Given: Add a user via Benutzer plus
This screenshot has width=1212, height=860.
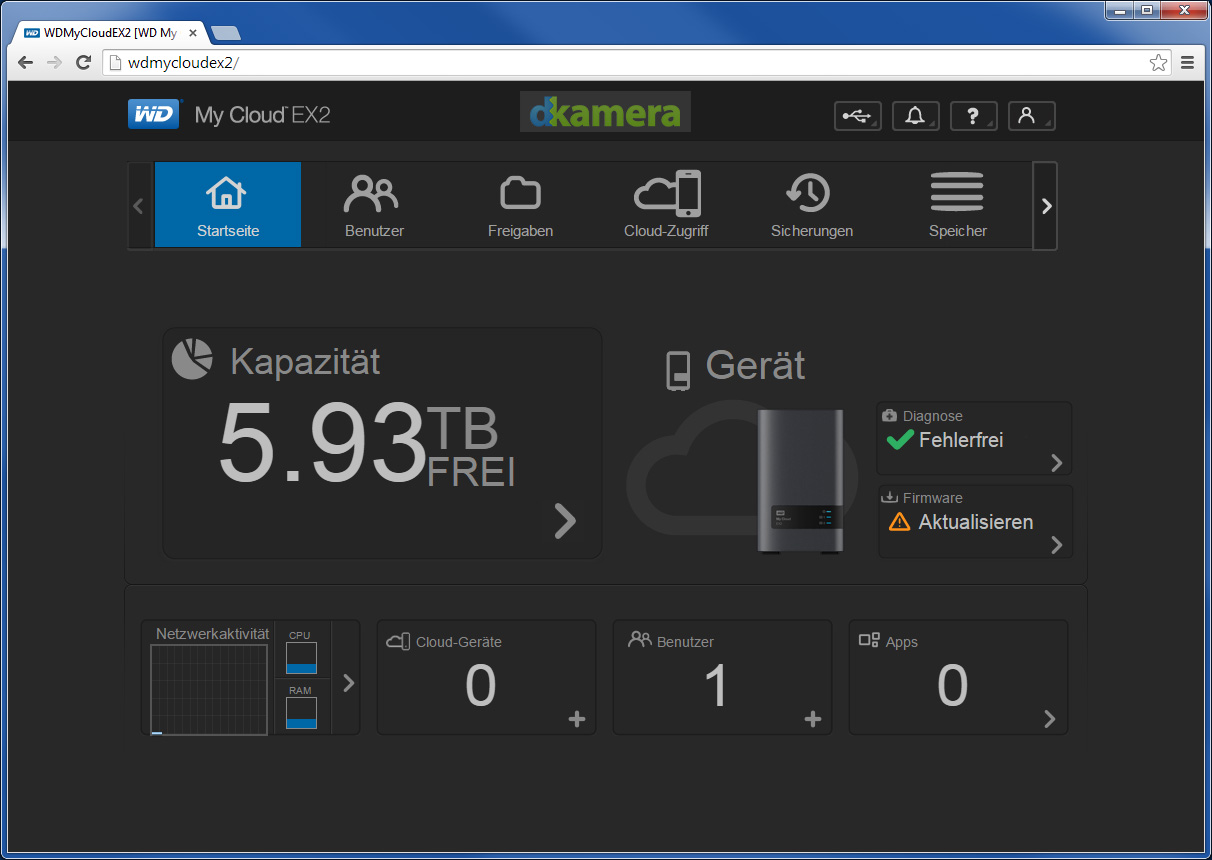Looking at the screenshot, I should 813,718.
